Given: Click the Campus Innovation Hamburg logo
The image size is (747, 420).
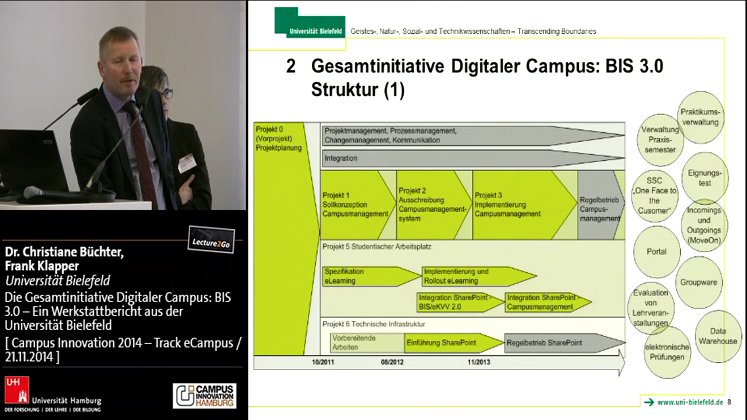Looking at the screenshot, I should pos(204,396).
